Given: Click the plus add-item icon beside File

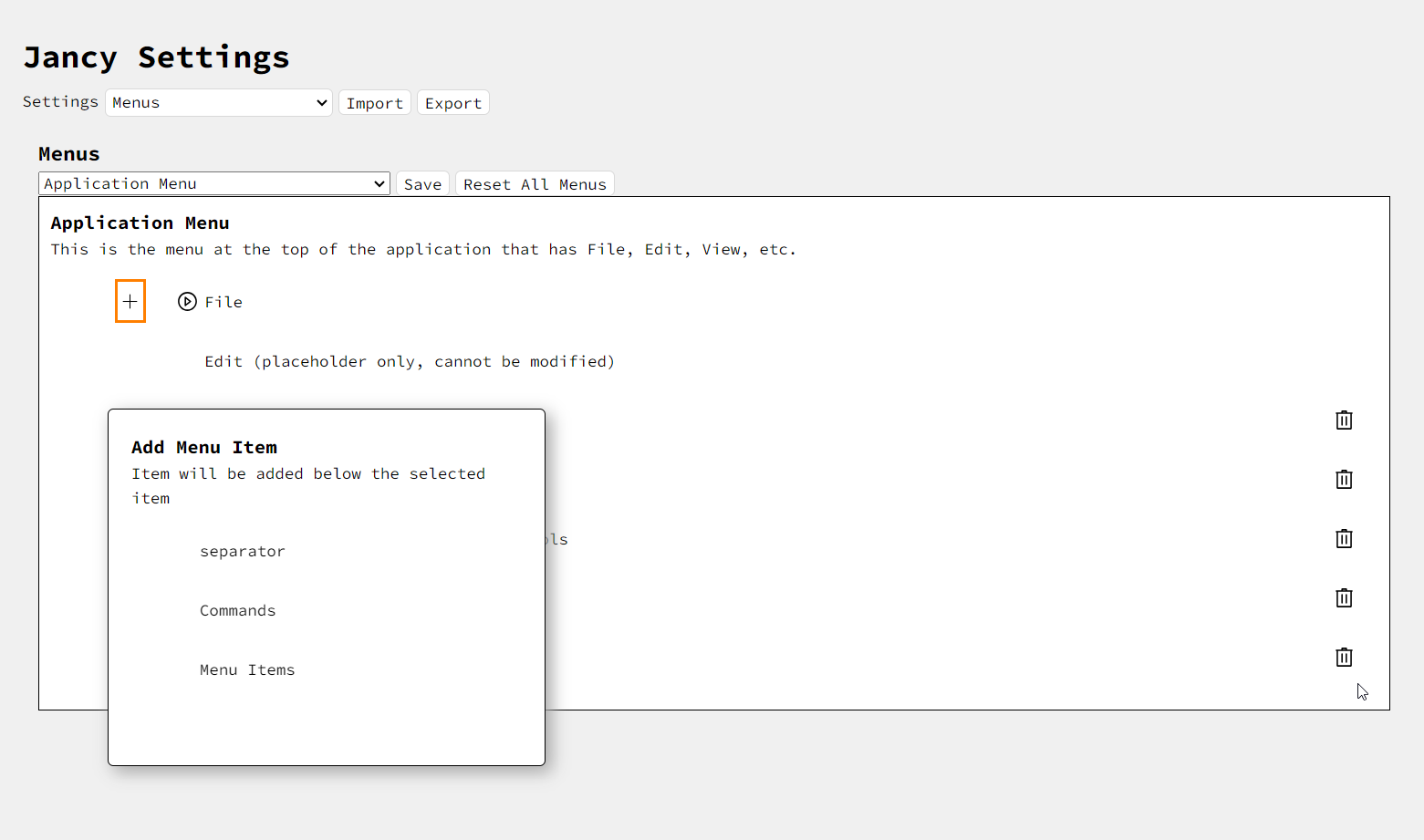Looking at the screenshot, I should point(130,301).
